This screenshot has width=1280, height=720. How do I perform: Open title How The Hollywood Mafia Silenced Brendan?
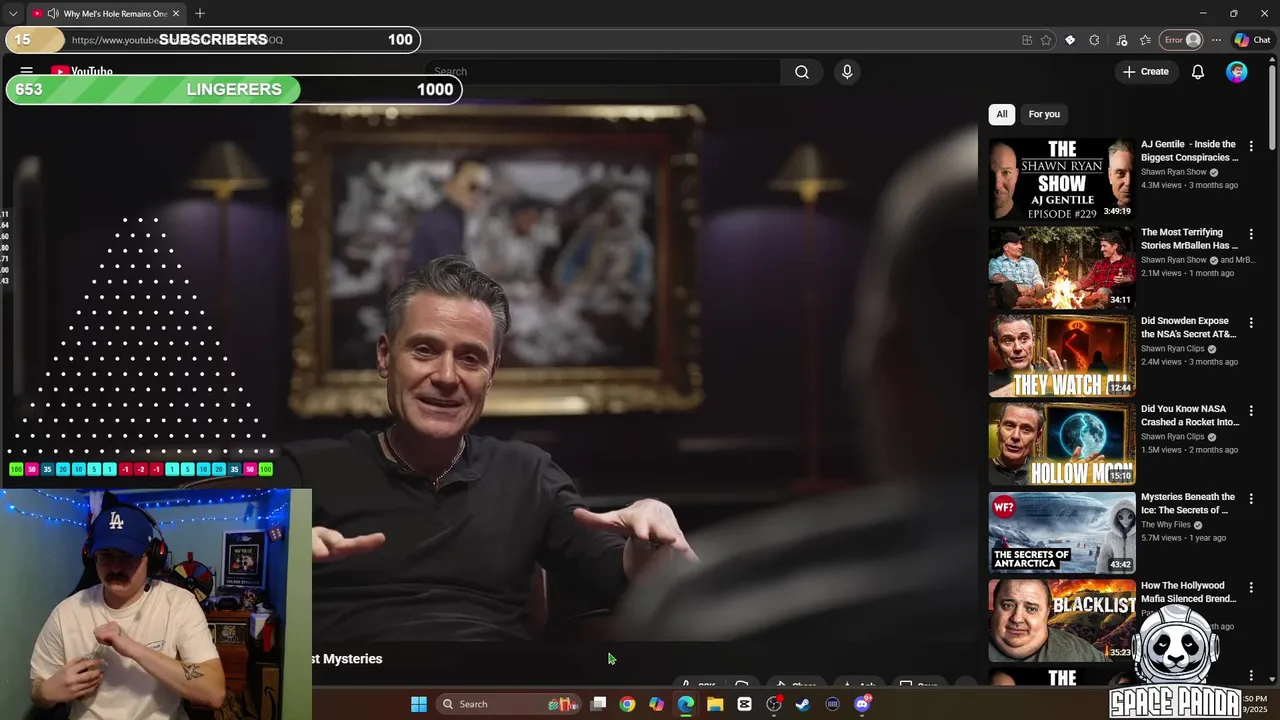tap(1189, 592)
